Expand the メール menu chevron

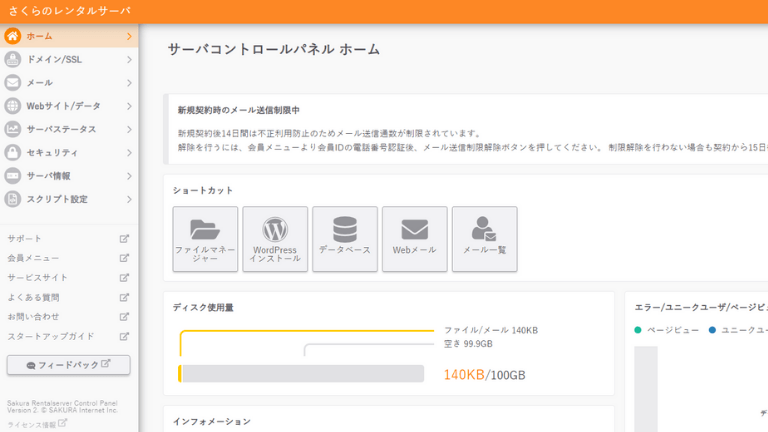(x=129, y=83)
